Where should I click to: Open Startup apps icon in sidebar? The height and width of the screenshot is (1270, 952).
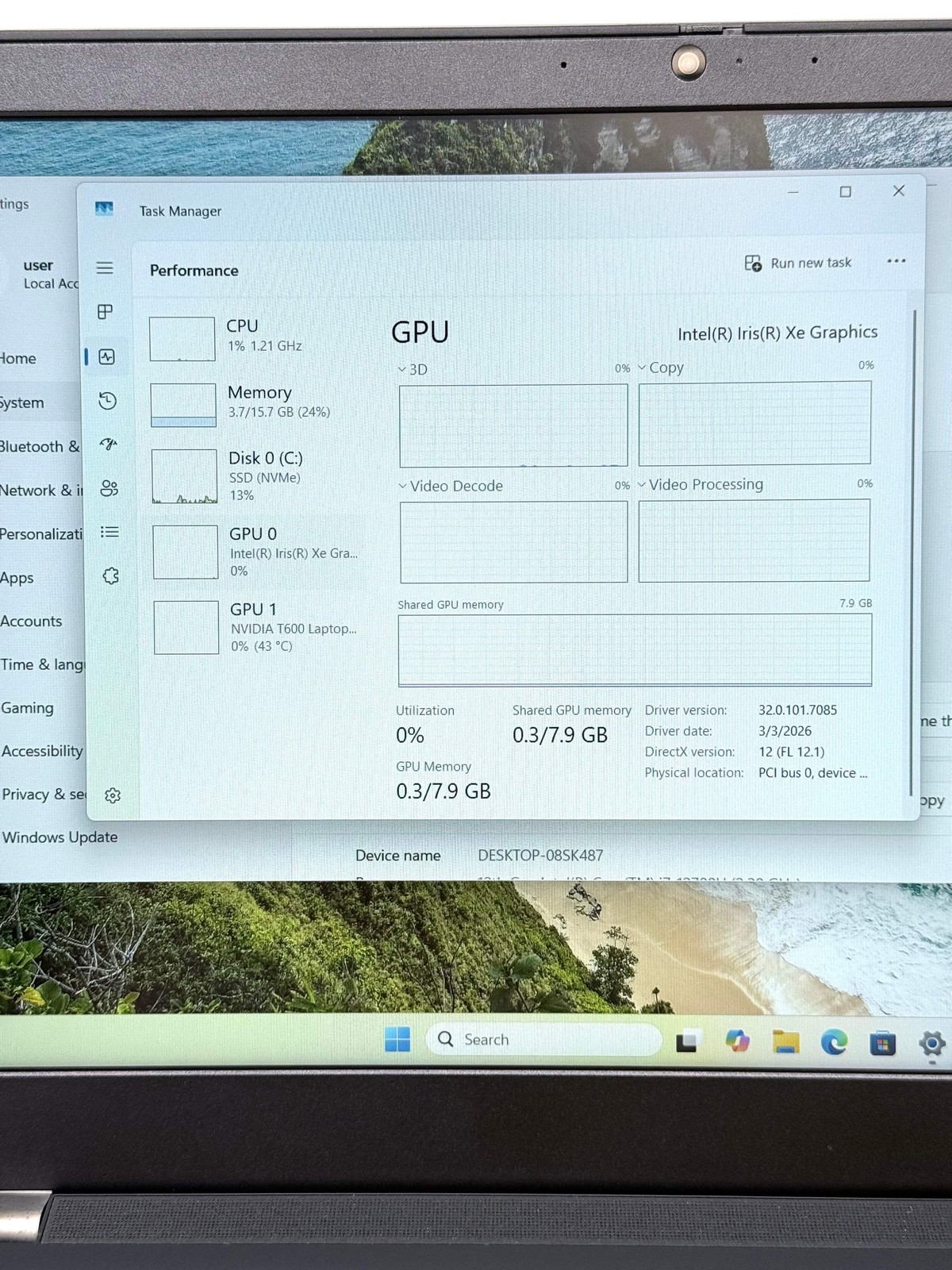pyautogui.click(x=109, y=444)
